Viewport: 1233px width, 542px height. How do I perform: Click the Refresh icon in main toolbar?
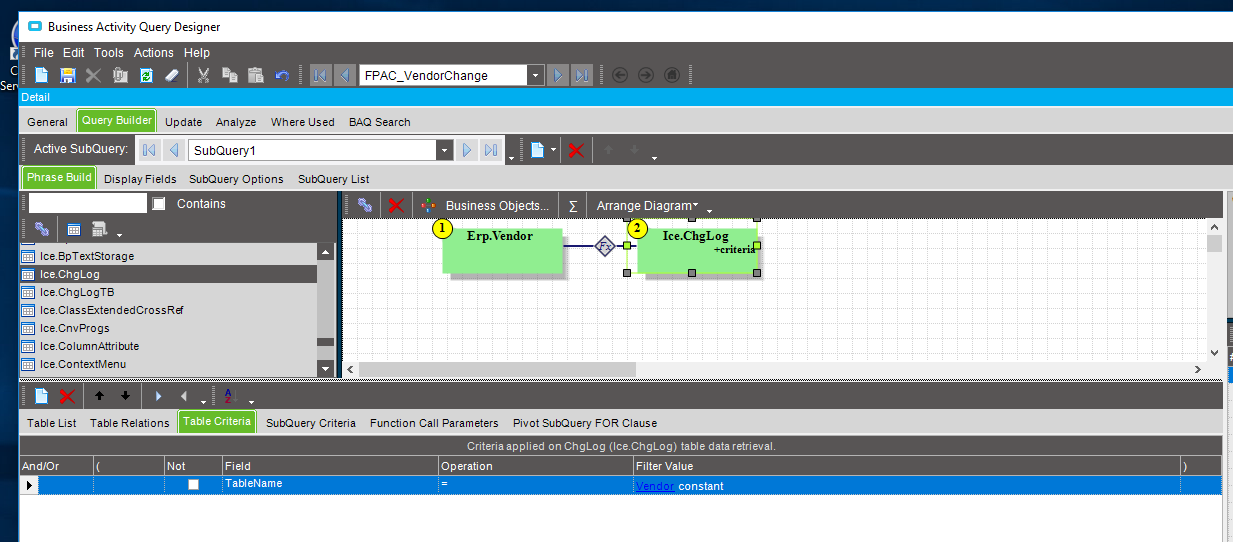pos(146,75)
